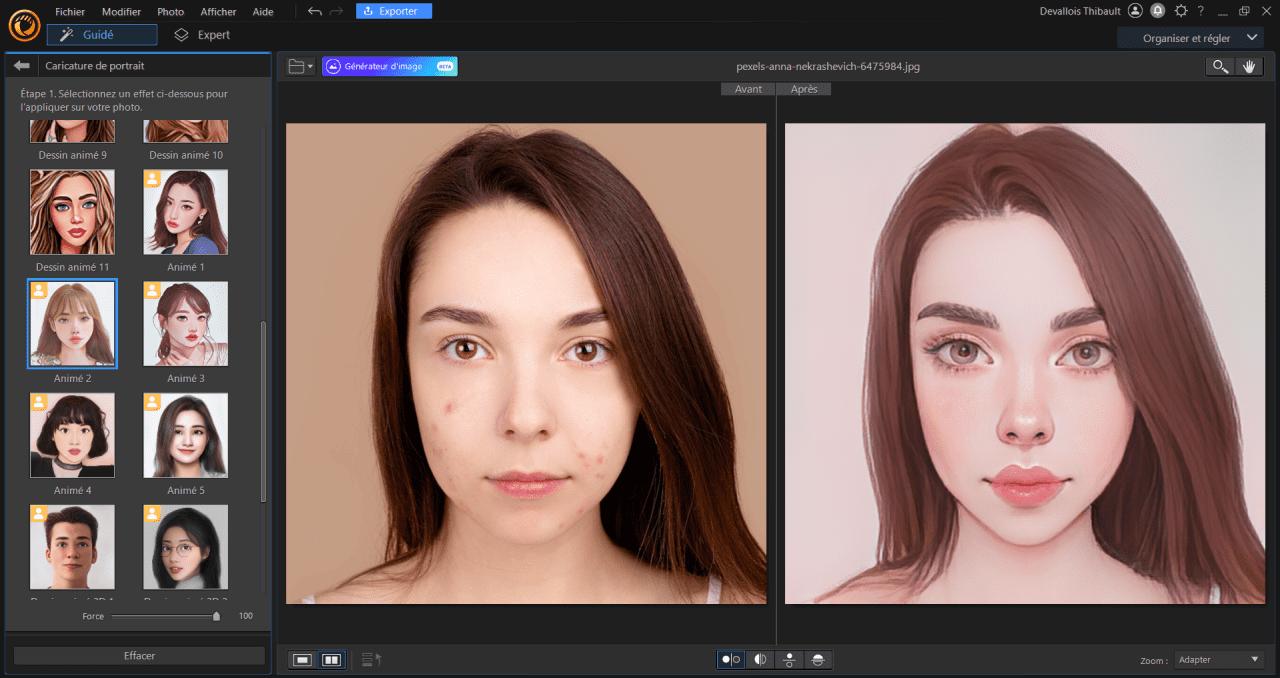Open the folder icon's dropdown arrow
Image resolution: width=1280 pixels, height=678 pixels.
click(x=310, y=66)
